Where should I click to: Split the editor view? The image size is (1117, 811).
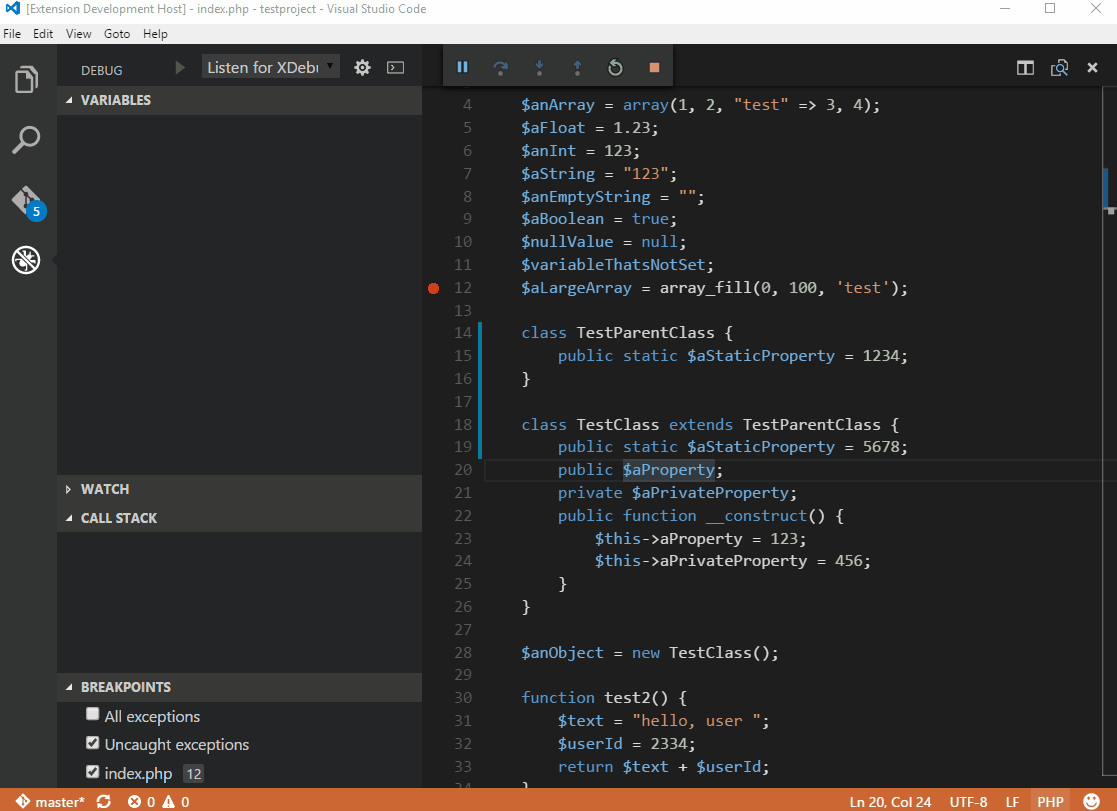pyautogui.click(x=1025, y=68)
